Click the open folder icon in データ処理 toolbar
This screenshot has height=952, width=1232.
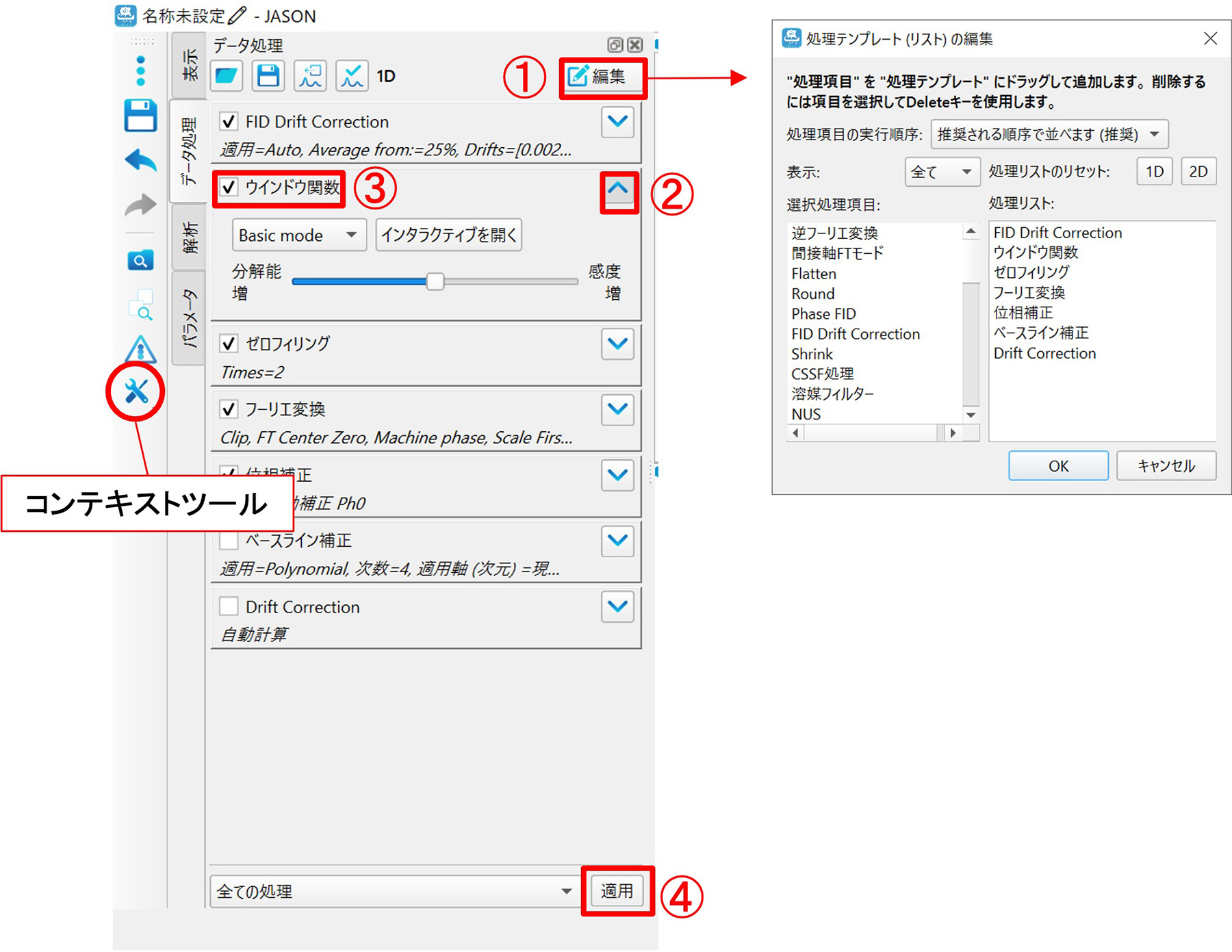pos(227,75)
